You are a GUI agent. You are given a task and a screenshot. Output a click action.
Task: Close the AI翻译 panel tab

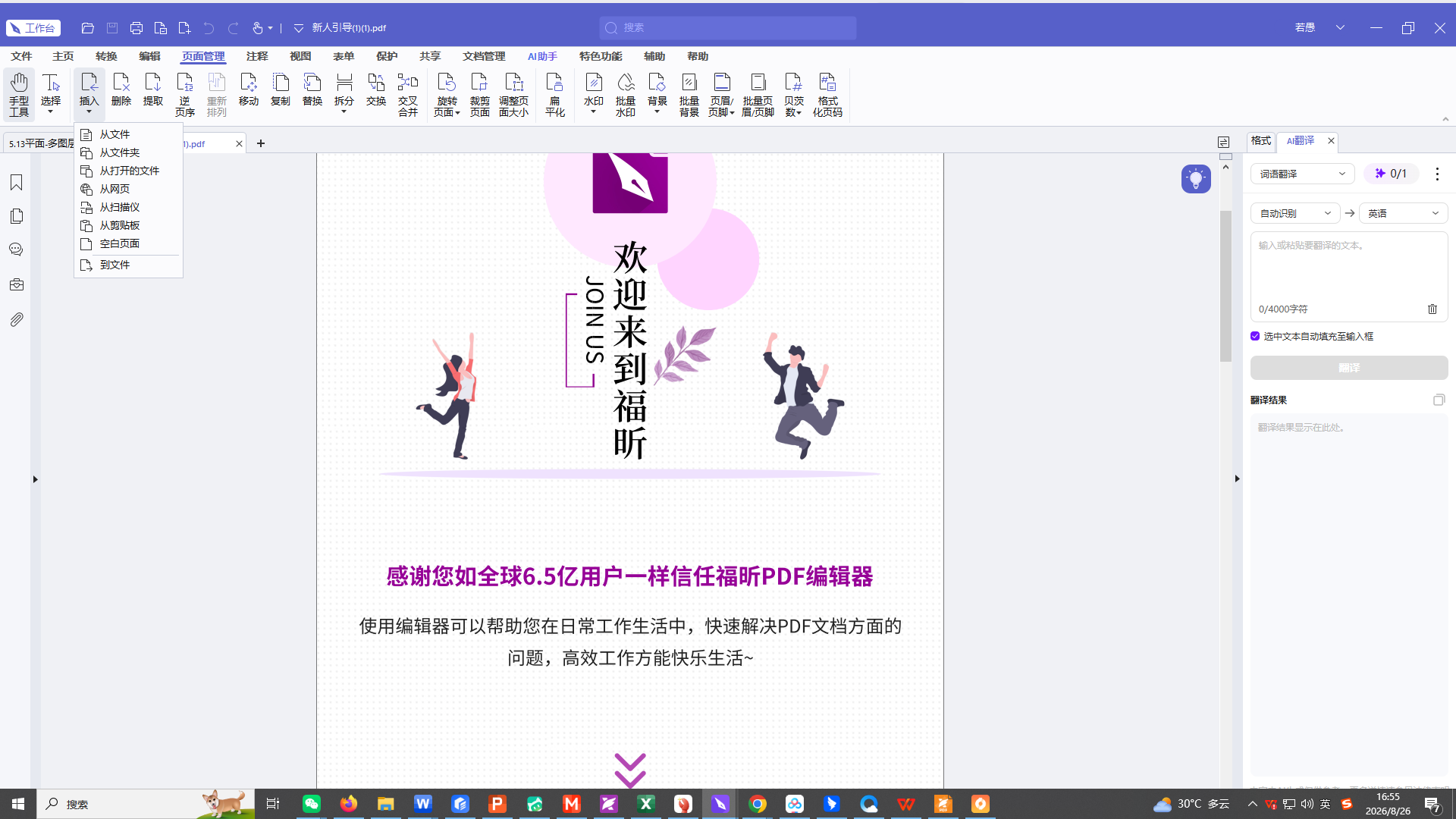tap(1331, 141)
